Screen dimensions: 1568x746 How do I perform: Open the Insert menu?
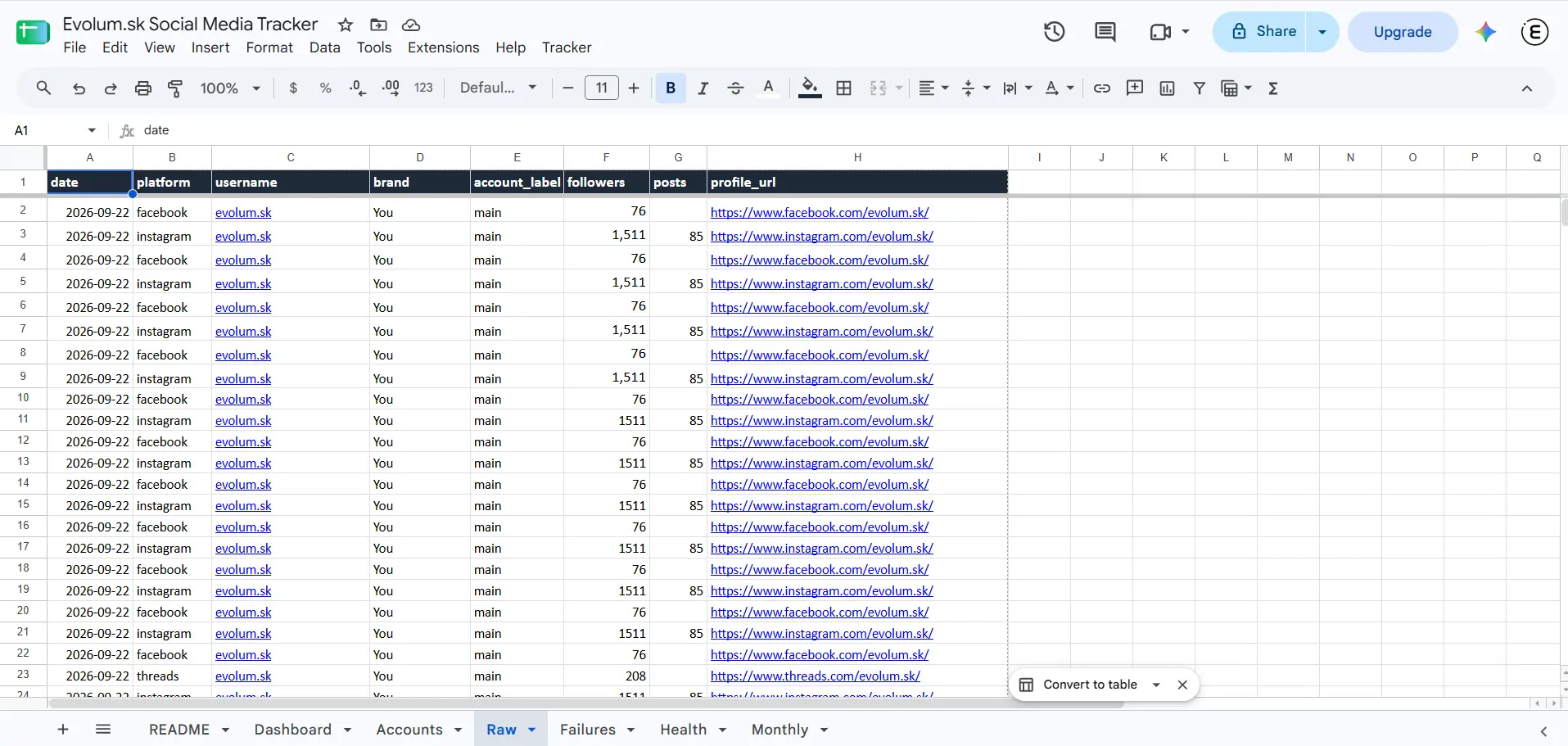pyautogui.click(x=210, y=47)
